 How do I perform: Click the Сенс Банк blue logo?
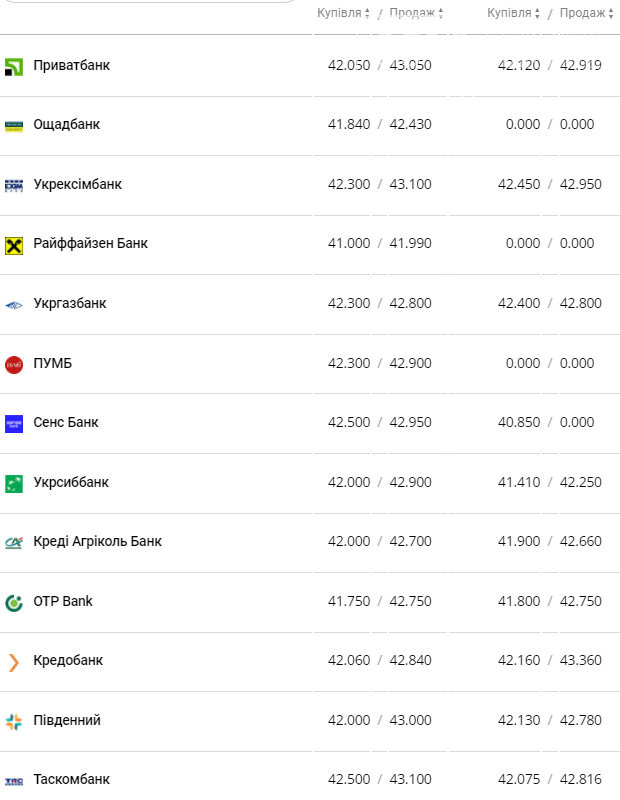point(14,423)
